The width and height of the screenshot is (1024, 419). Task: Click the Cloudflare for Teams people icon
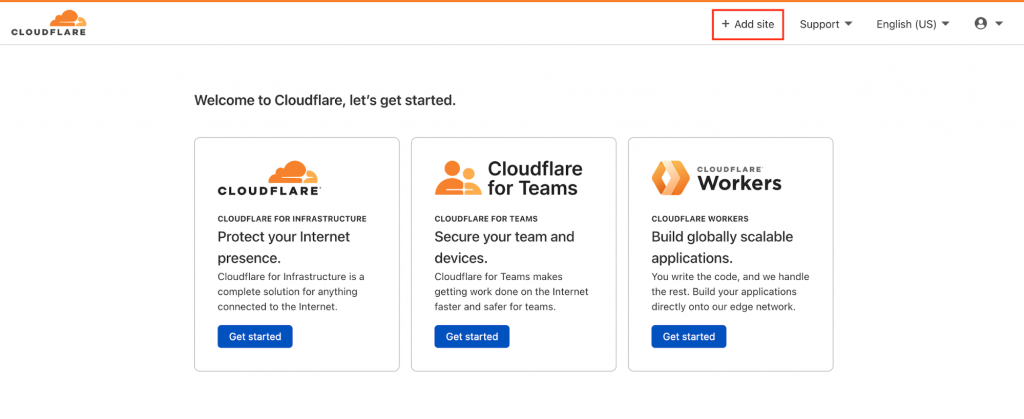pos(458,177)
